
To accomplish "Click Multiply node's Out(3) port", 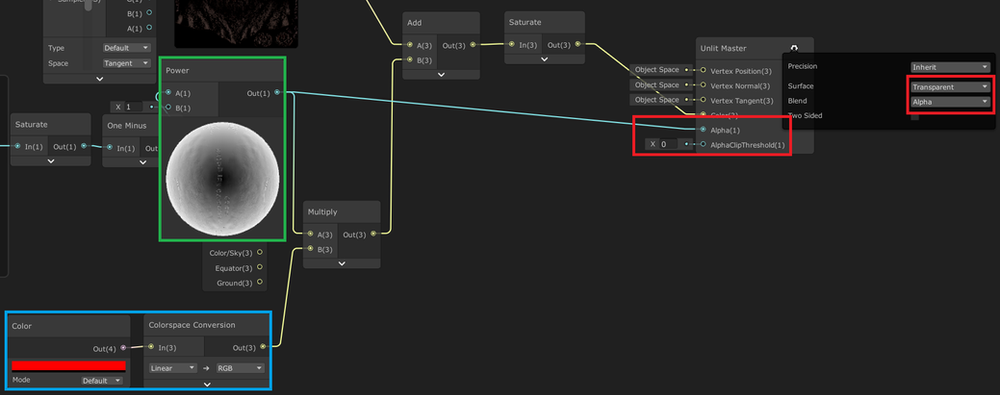I will (373, 234).
